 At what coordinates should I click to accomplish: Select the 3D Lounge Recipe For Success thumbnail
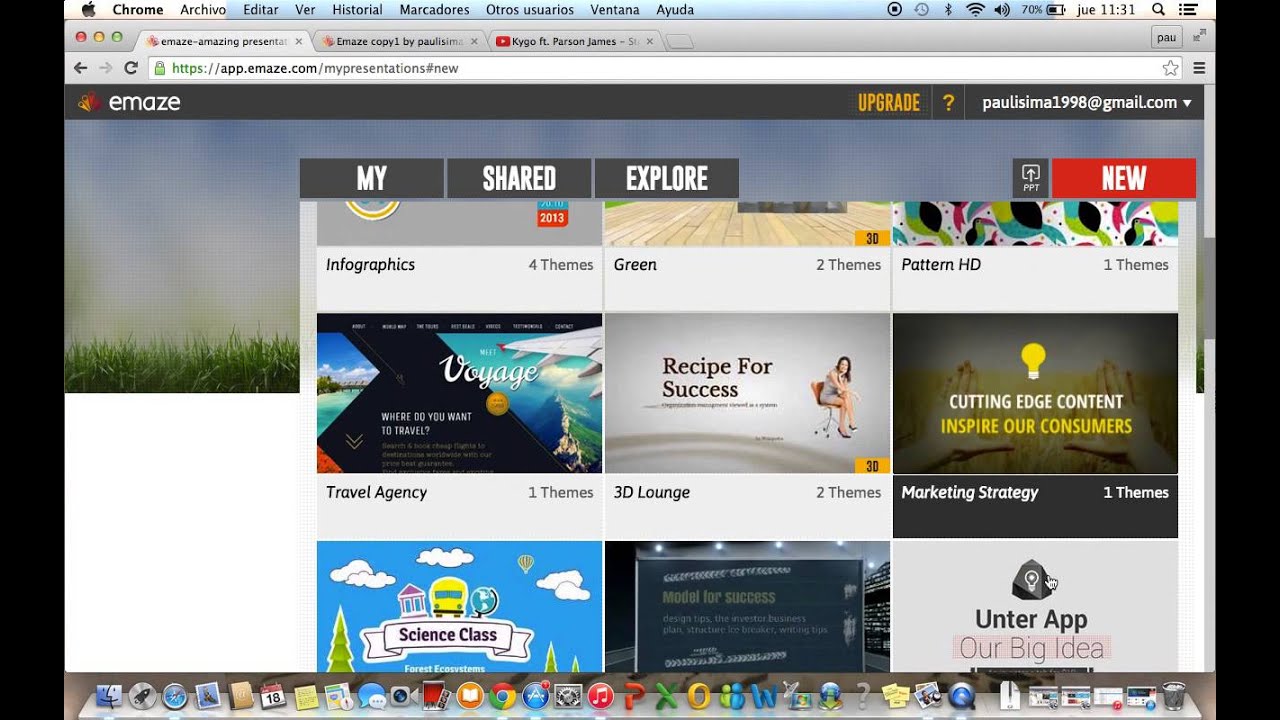coord(747,393)
